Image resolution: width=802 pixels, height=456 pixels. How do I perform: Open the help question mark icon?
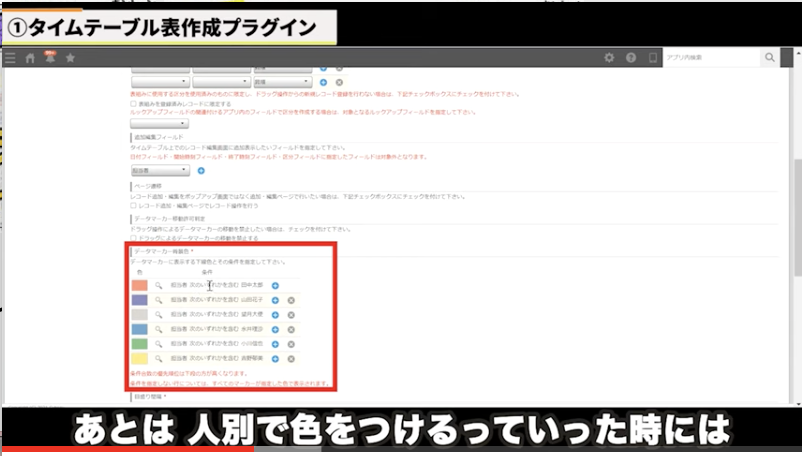[x=631, y=58]
